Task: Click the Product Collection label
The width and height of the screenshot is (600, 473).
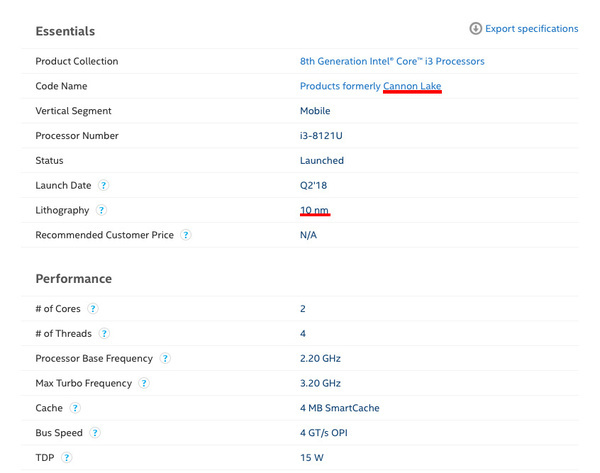Action: pos(77,61)
